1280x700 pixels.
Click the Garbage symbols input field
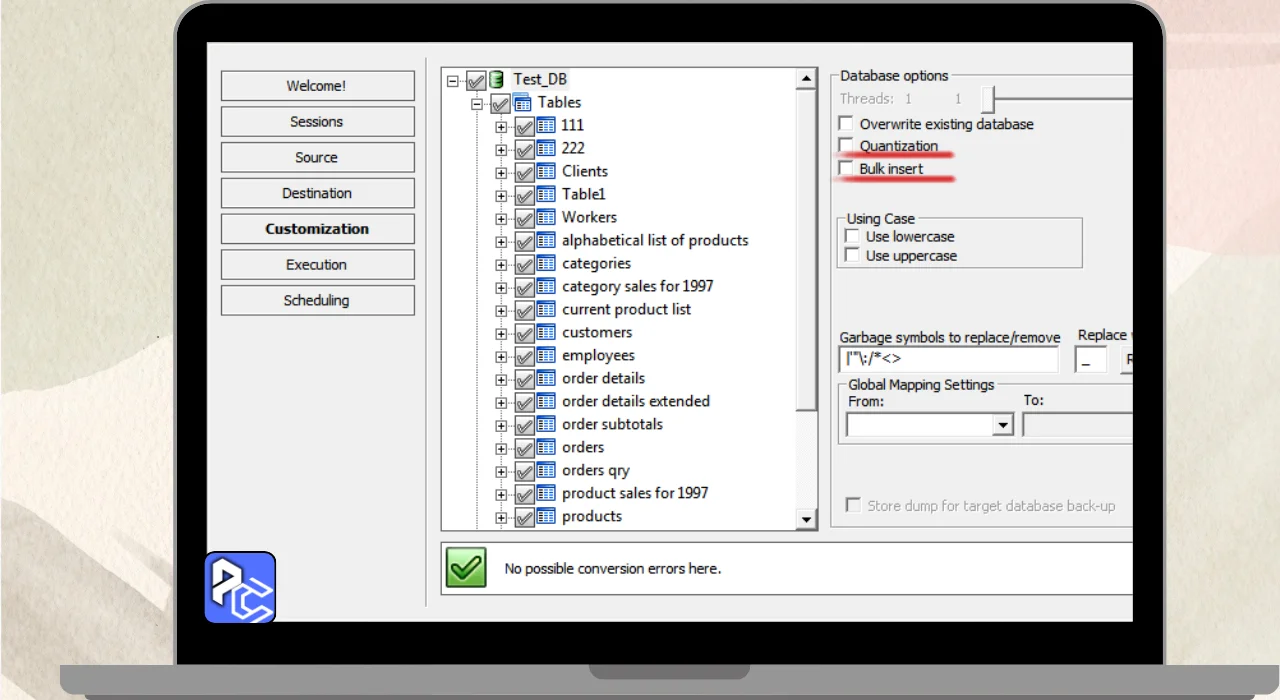[948, 360]
